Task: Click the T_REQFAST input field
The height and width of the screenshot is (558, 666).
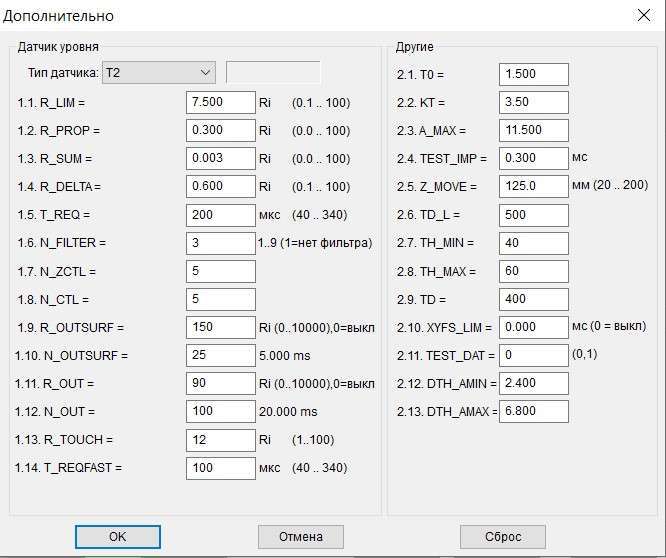Action: pos(220,468)
